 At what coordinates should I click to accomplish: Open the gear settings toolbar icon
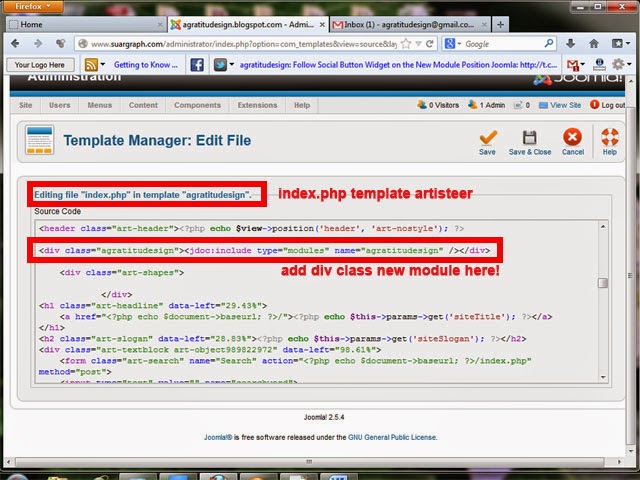click(618, 64)
